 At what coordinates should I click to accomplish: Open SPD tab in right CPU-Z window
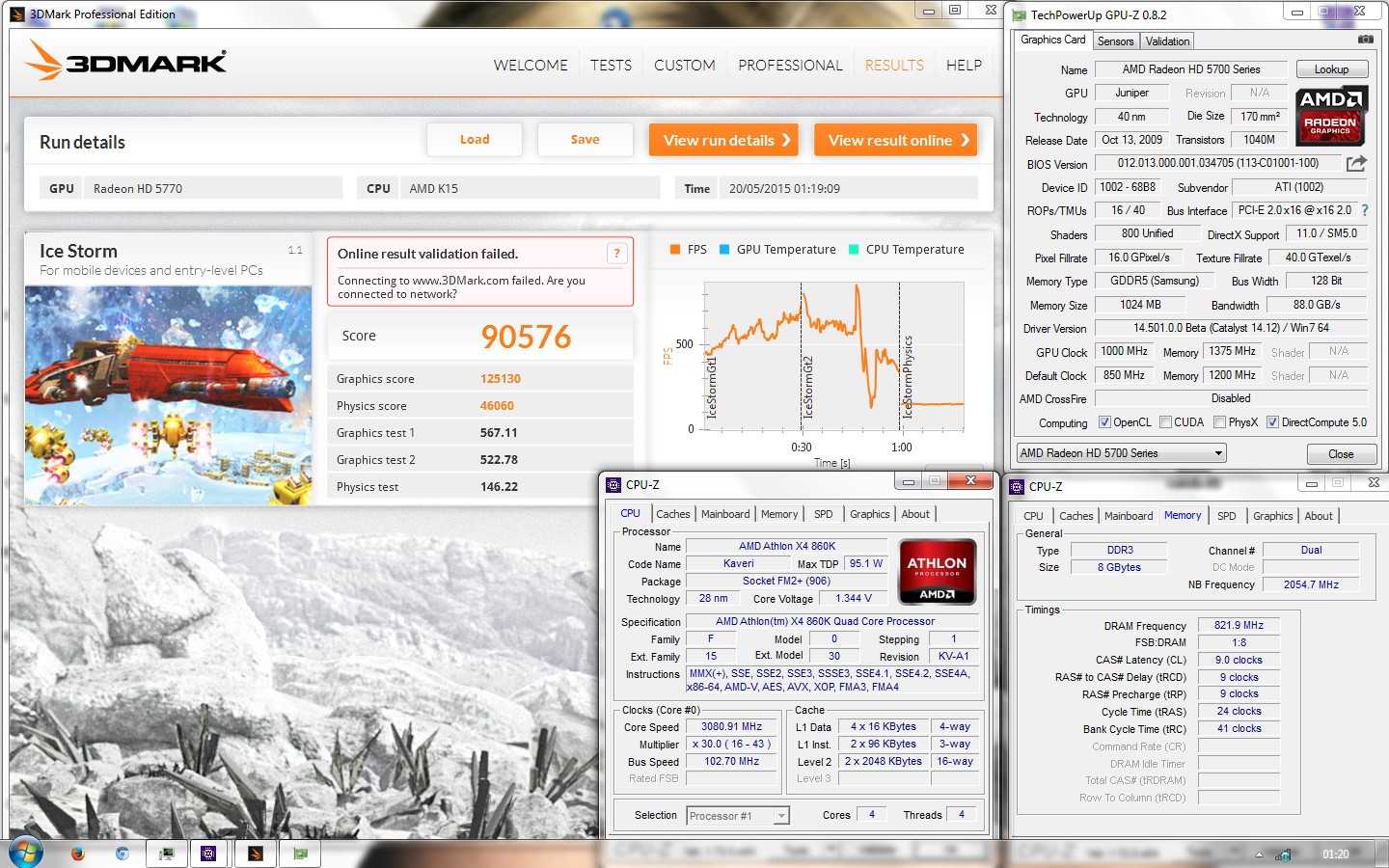tap(1226, 516)
